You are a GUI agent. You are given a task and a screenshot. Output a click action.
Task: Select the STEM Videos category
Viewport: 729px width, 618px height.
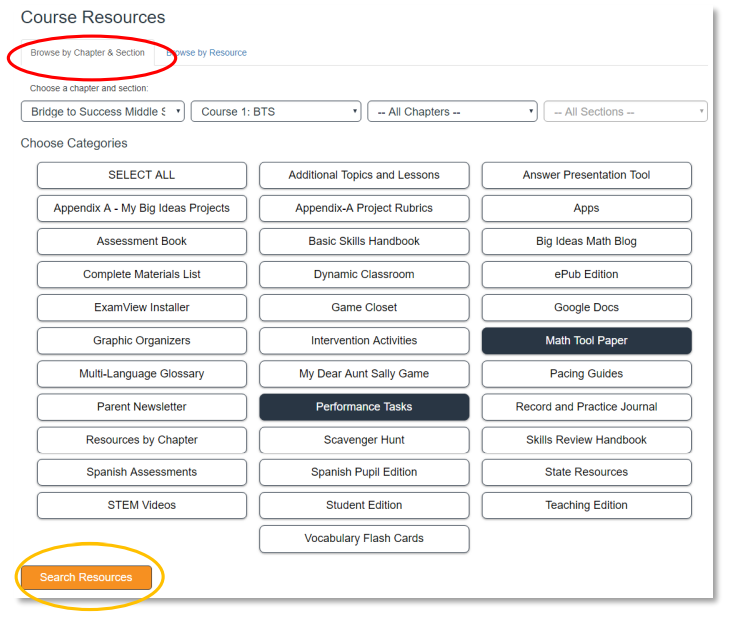click(x=142, y=506)
